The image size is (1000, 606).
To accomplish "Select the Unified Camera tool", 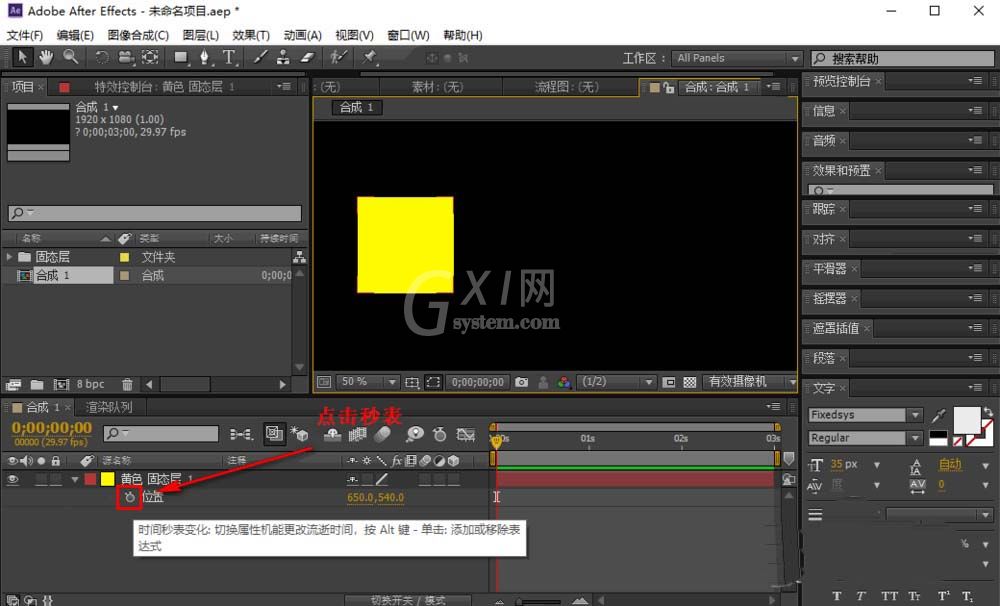I will pyautogui.click(x=126, y=57).
